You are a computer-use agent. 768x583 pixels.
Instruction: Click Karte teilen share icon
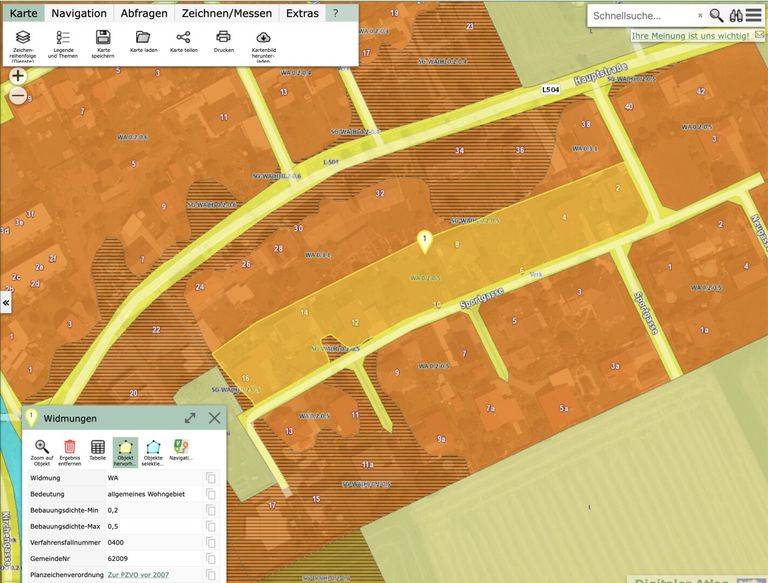point(183,37)
